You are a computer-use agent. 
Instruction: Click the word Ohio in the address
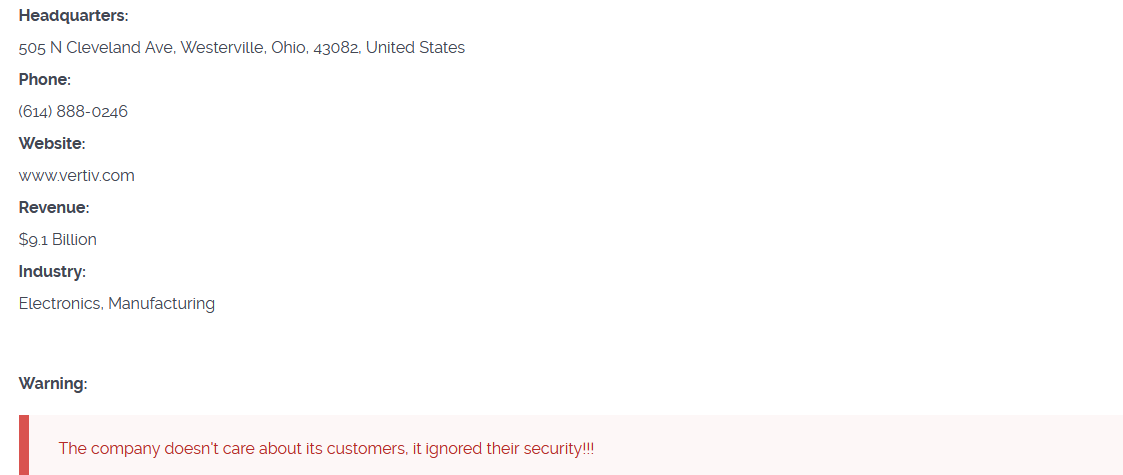(x=288, y=48)
